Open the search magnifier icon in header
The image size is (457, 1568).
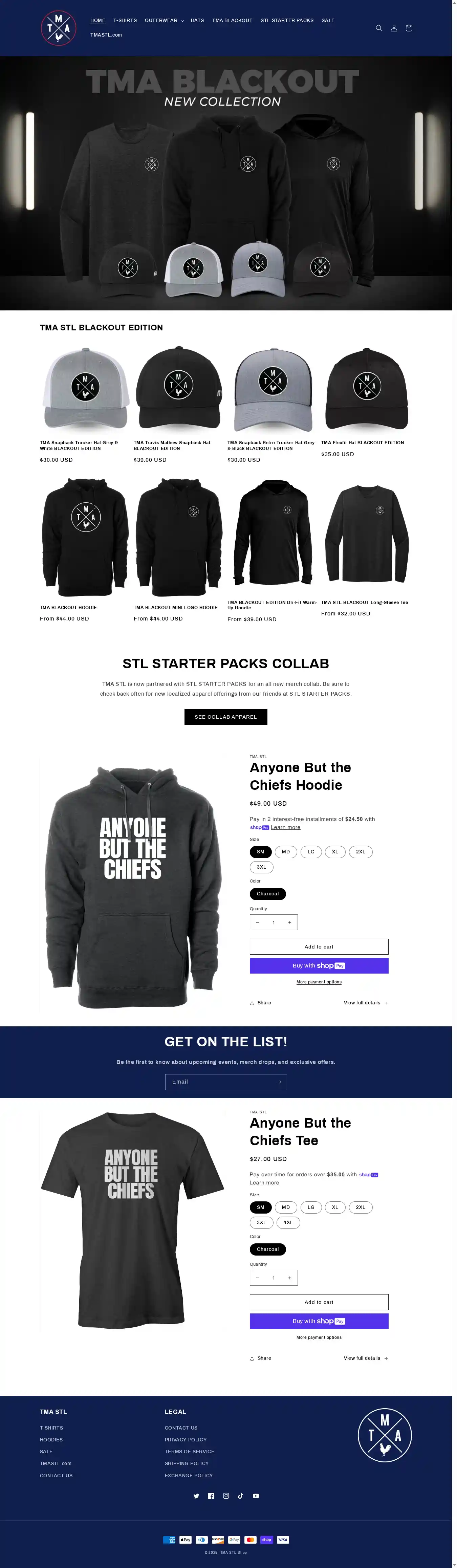(378, 28)
